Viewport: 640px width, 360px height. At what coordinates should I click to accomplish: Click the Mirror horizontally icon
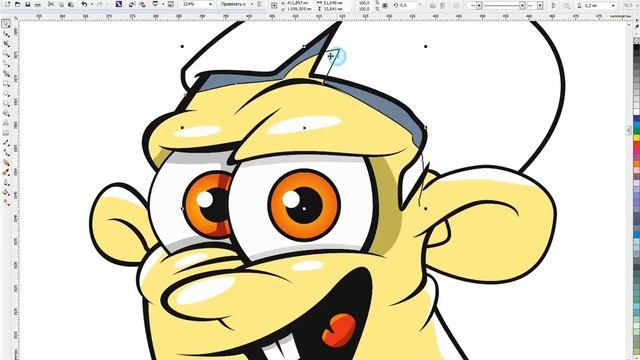pos(432,5)
